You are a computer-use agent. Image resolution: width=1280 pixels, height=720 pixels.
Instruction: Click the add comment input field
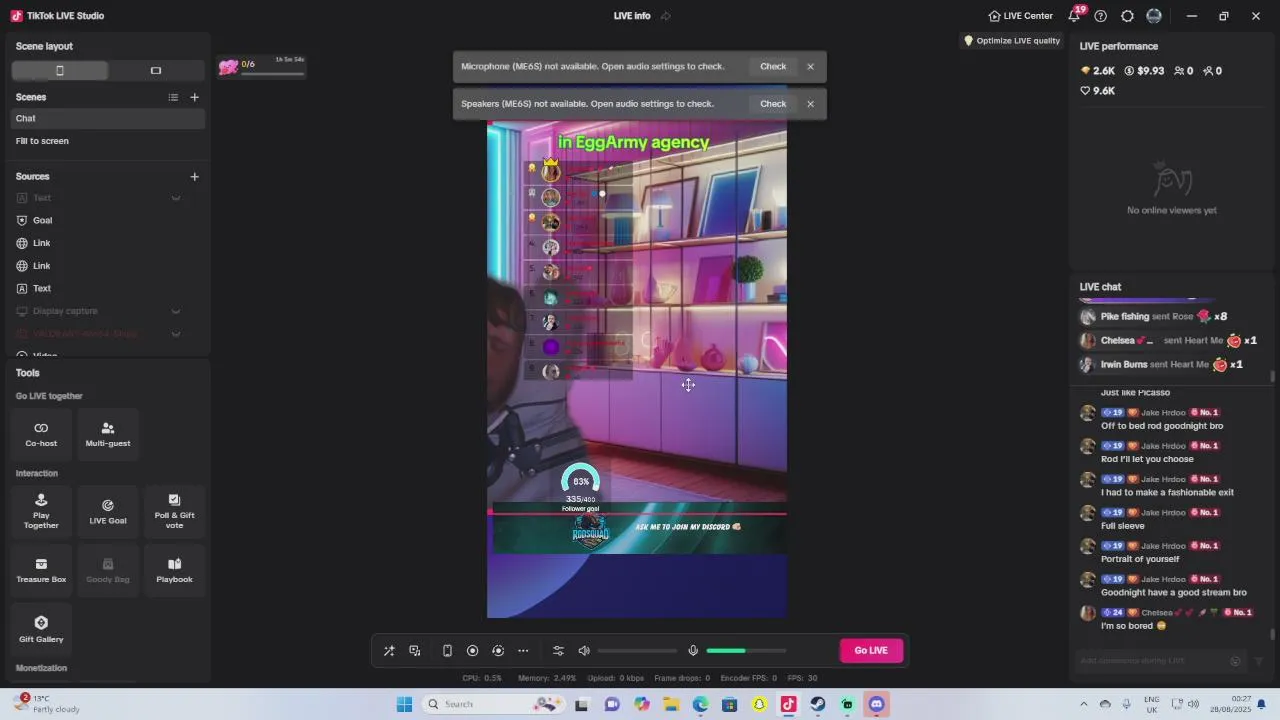[1152, 661]
